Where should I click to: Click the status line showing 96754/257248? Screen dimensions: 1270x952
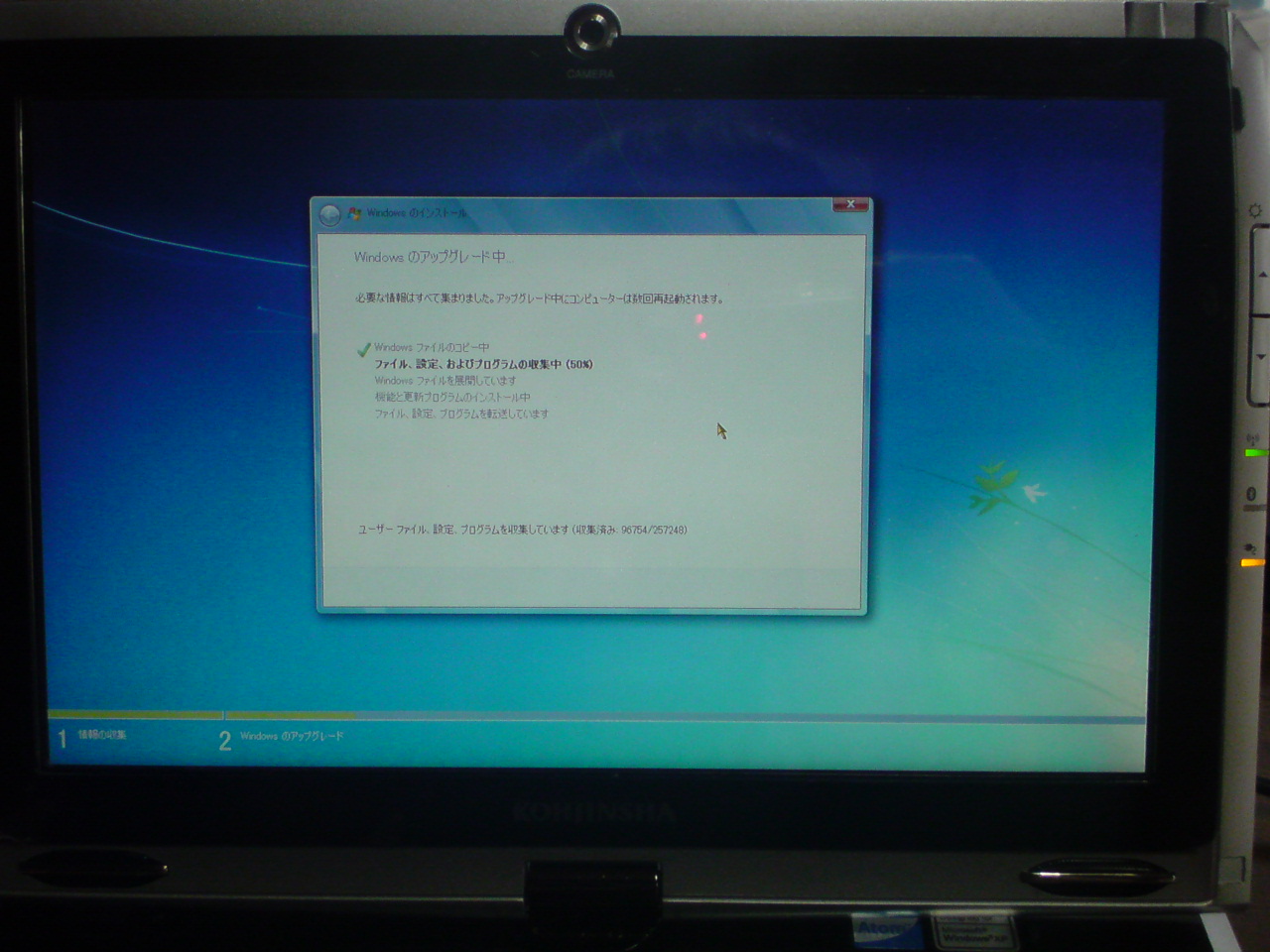522,530
